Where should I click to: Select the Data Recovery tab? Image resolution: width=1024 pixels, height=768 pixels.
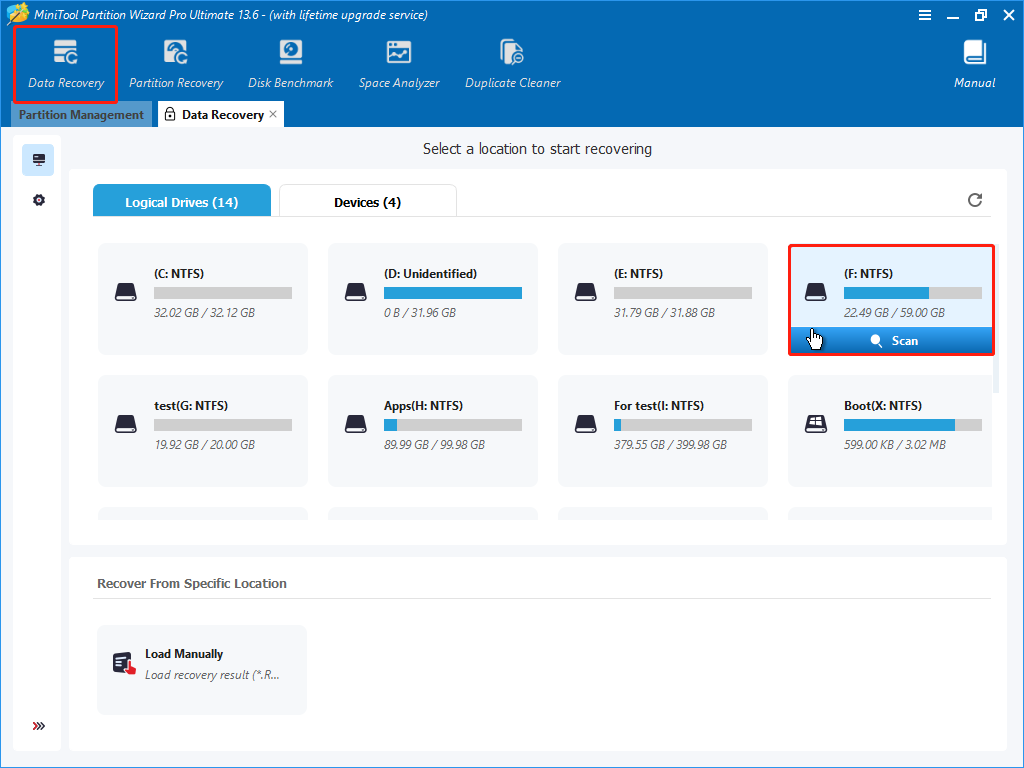(222, 115)
